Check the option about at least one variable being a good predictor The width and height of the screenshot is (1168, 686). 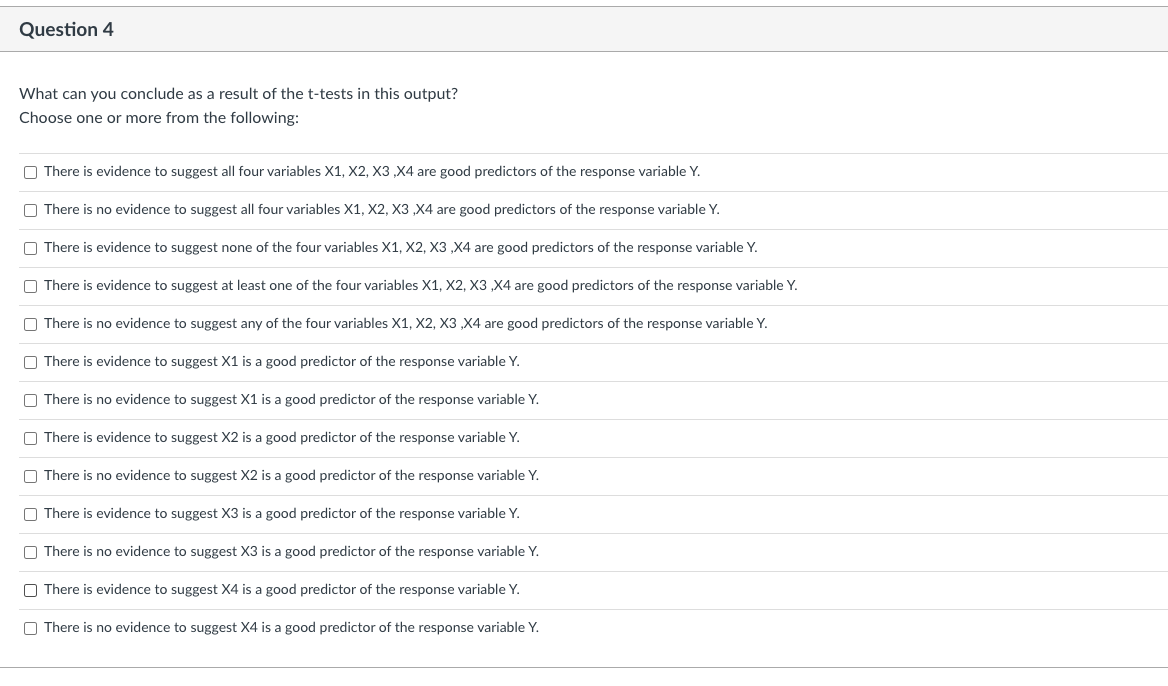(30, 286)
